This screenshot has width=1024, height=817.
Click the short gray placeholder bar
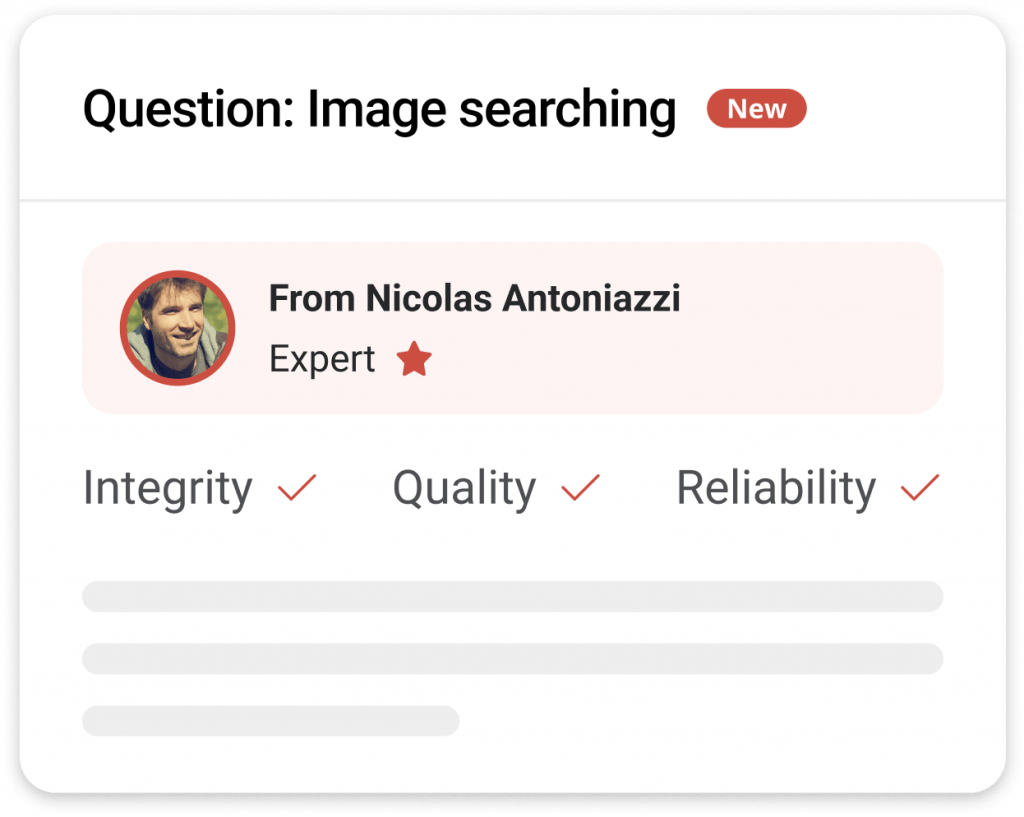tap(270, 720)
